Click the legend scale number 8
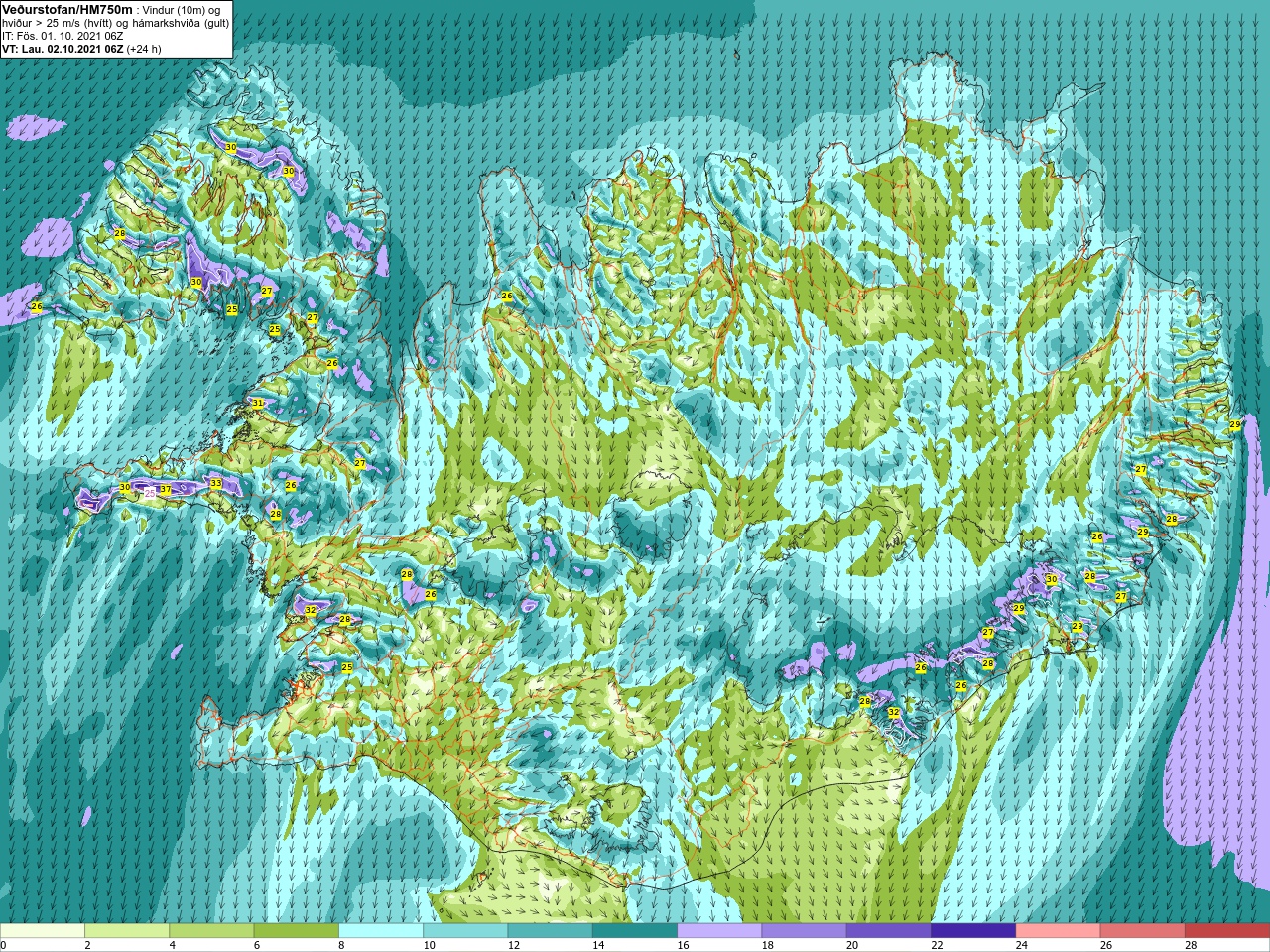 coord(342,945)
